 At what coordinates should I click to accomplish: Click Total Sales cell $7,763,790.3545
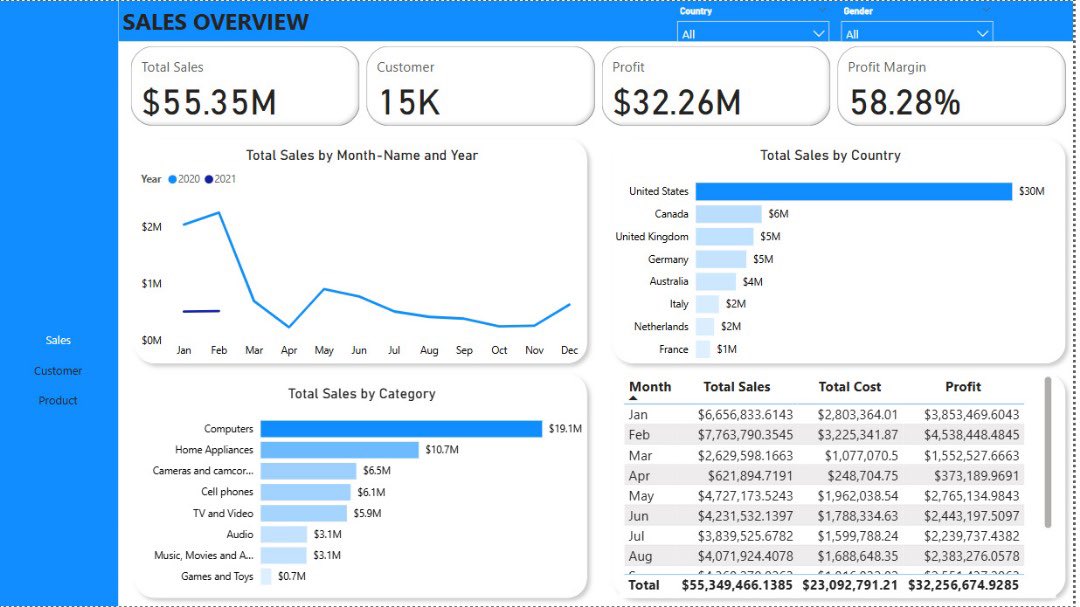[745, 435]
